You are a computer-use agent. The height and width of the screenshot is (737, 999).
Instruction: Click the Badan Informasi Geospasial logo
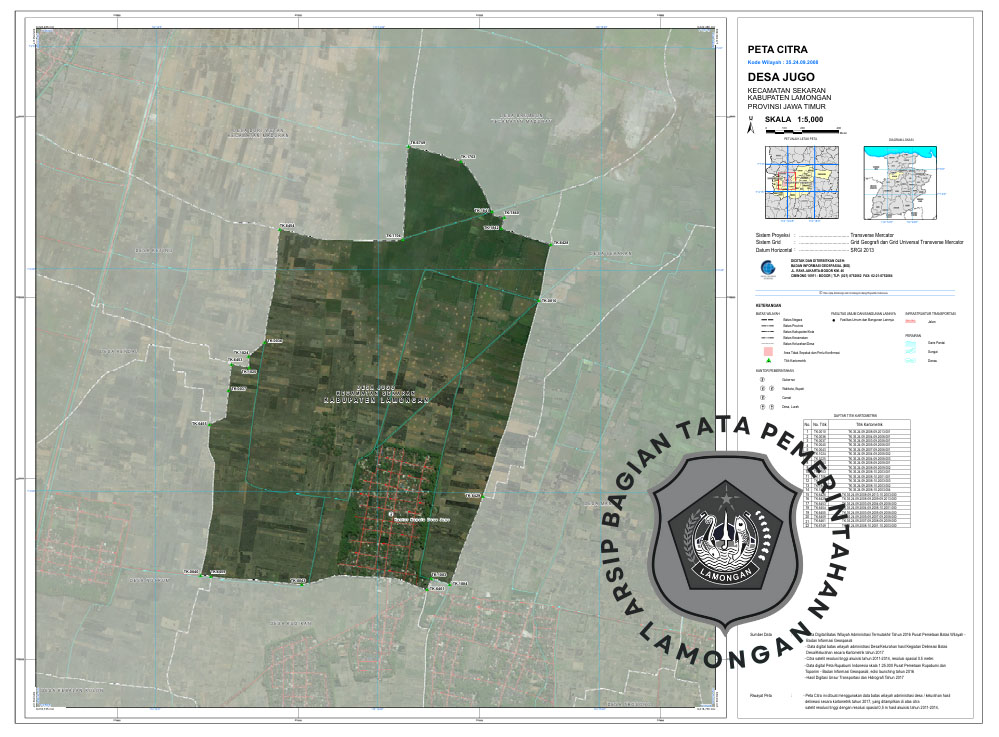click(x=770, y=269)
